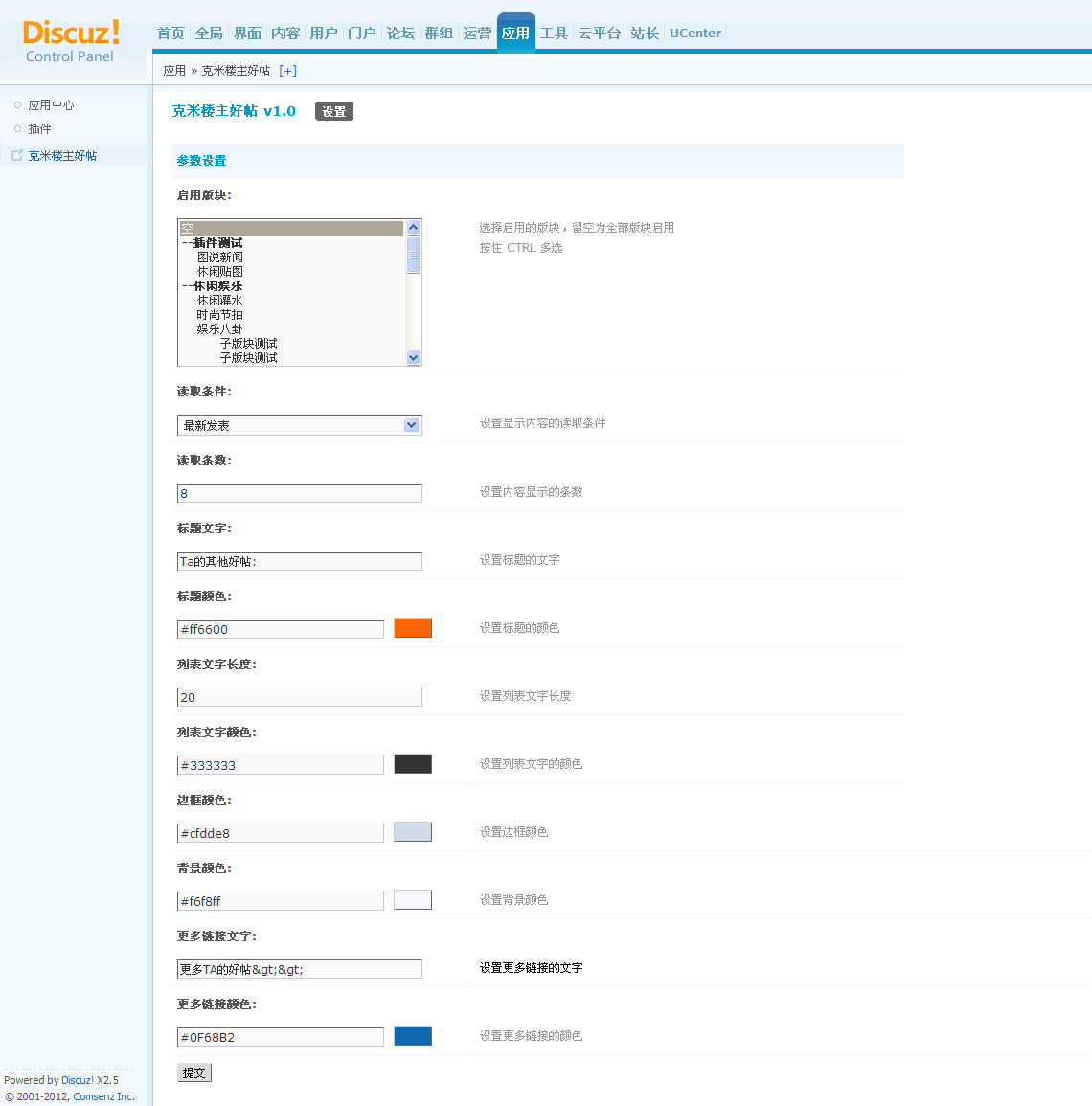Open 插件 in the sidebar
The width and height of the screenshot is (1092, 1106).
click(x=39, y=129)
